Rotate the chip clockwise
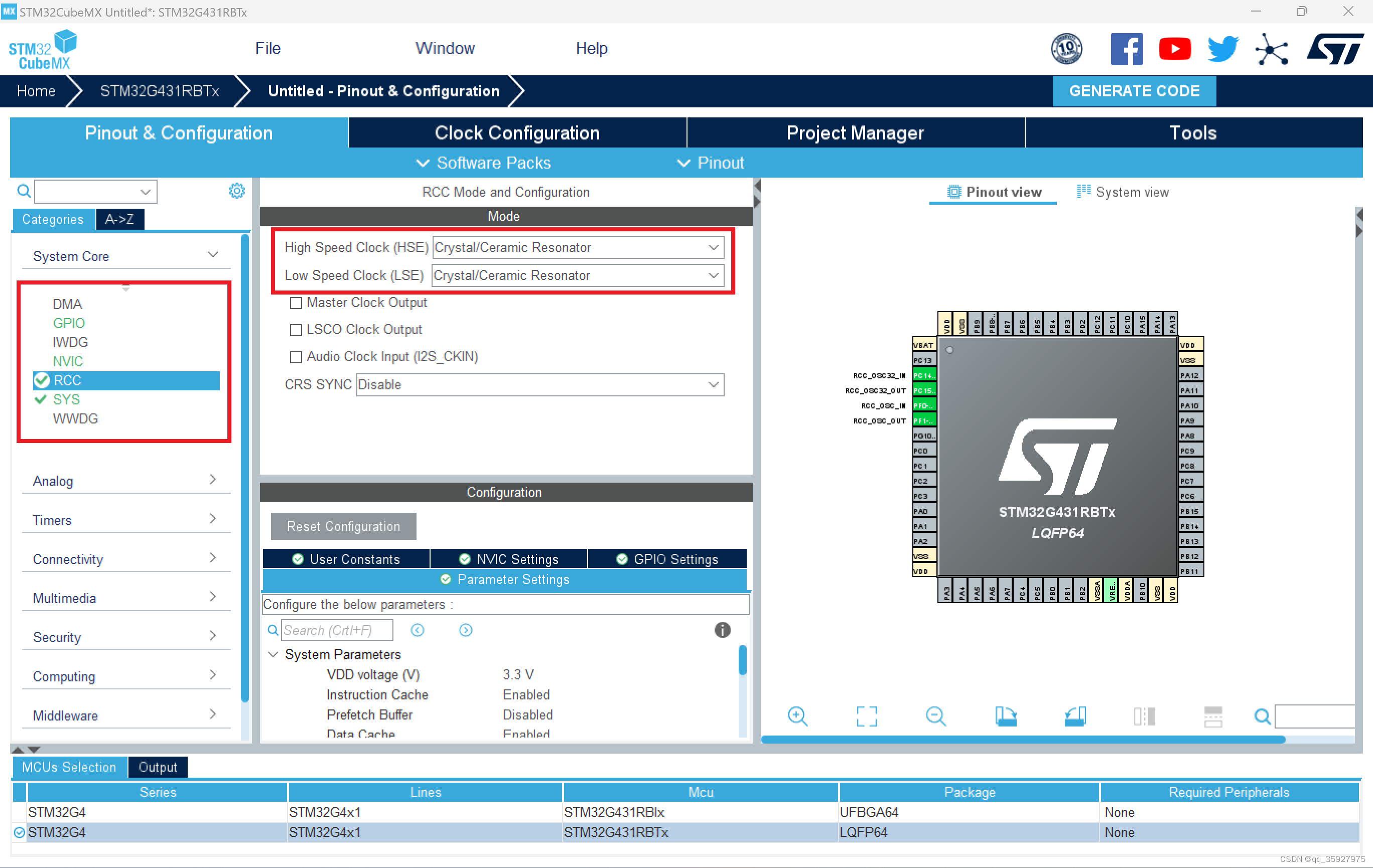Image resolution: width=1373 pixels, height=868 pixels. coord(1005,716)
